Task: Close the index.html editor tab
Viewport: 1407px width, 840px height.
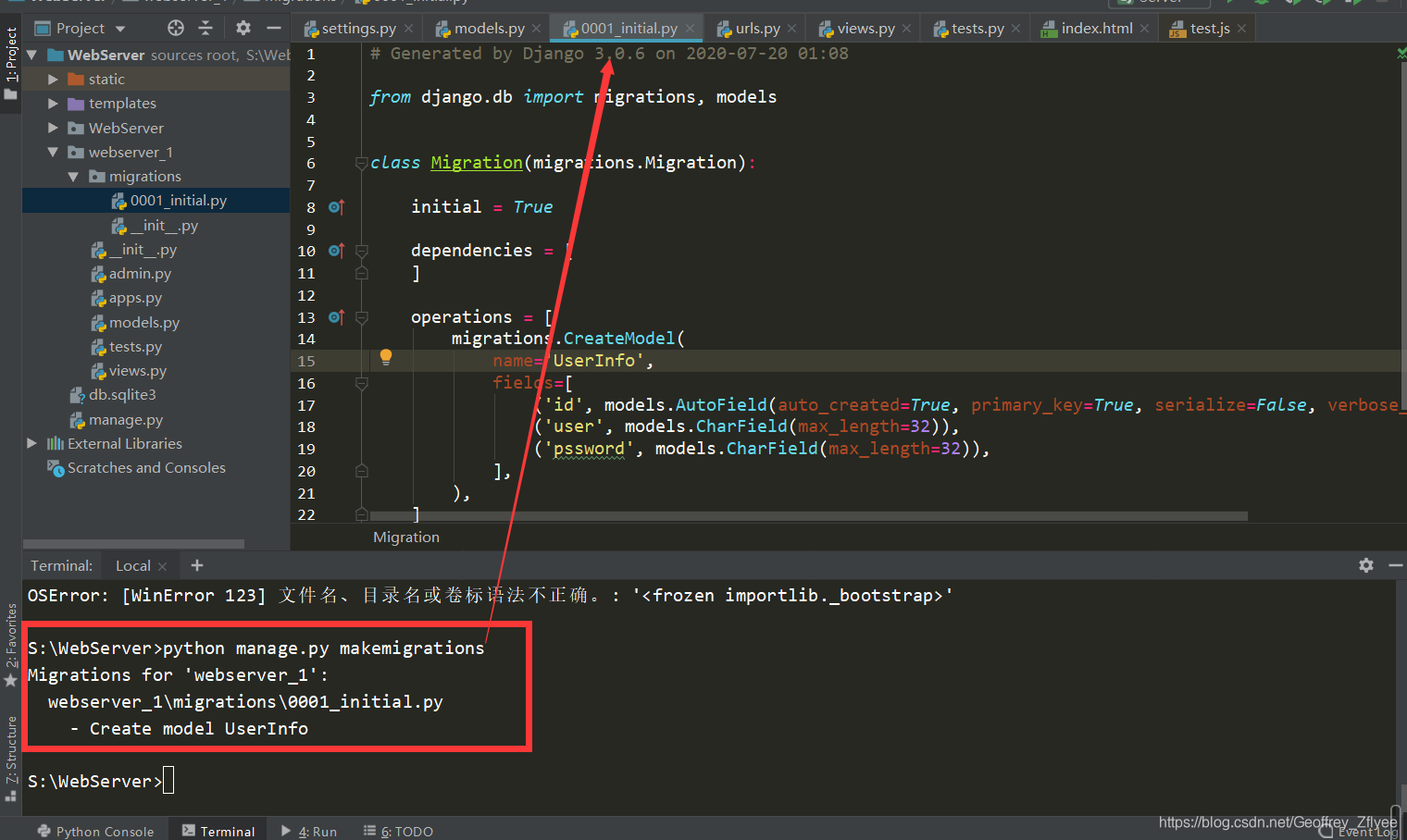Action: click(1145, 29)
